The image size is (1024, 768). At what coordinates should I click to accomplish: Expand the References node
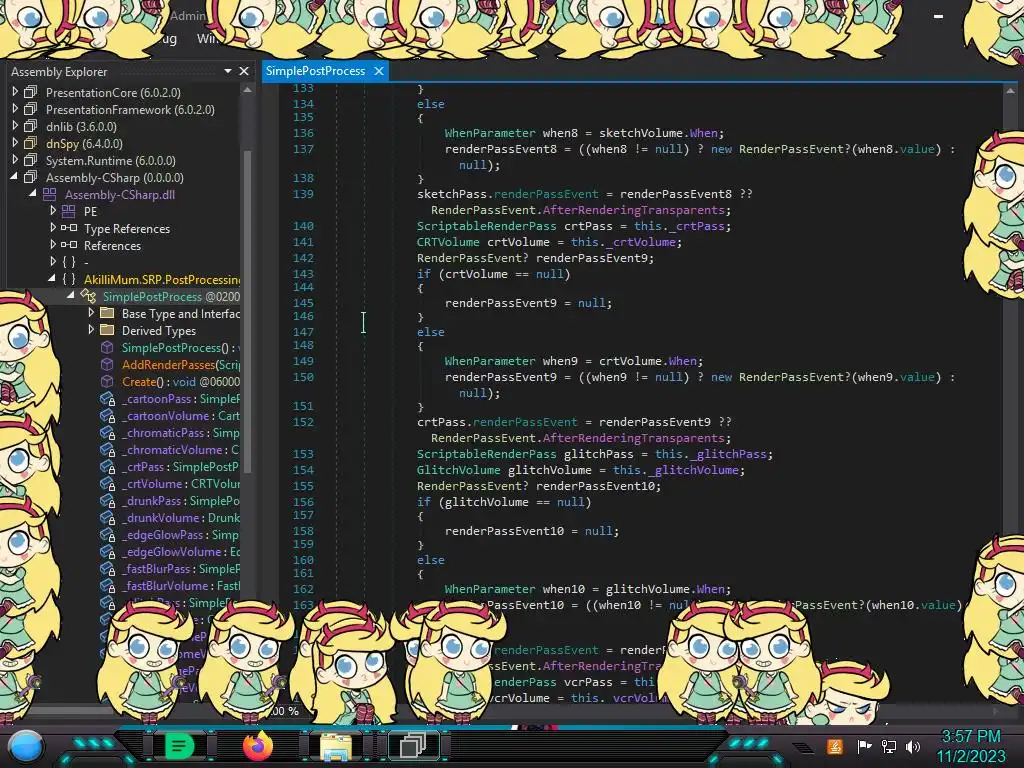coord(53,245)
